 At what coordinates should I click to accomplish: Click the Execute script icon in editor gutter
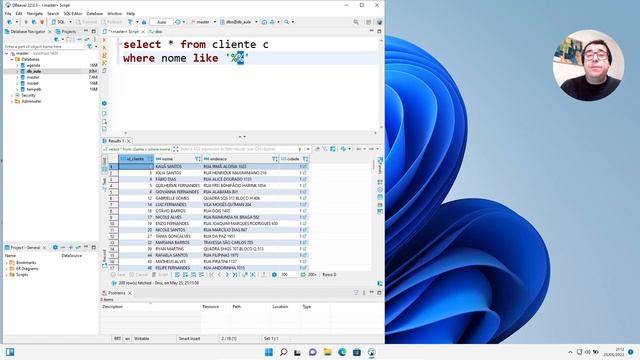point(104,55)
